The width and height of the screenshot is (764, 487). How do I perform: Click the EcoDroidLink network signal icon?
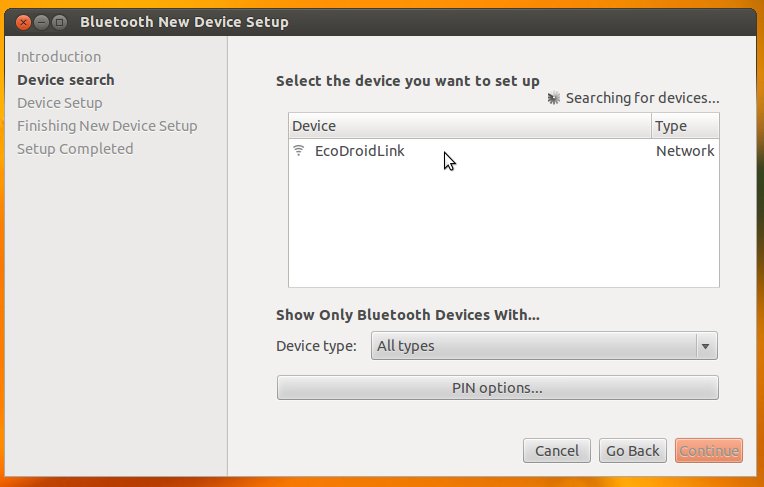coord(298,151)
